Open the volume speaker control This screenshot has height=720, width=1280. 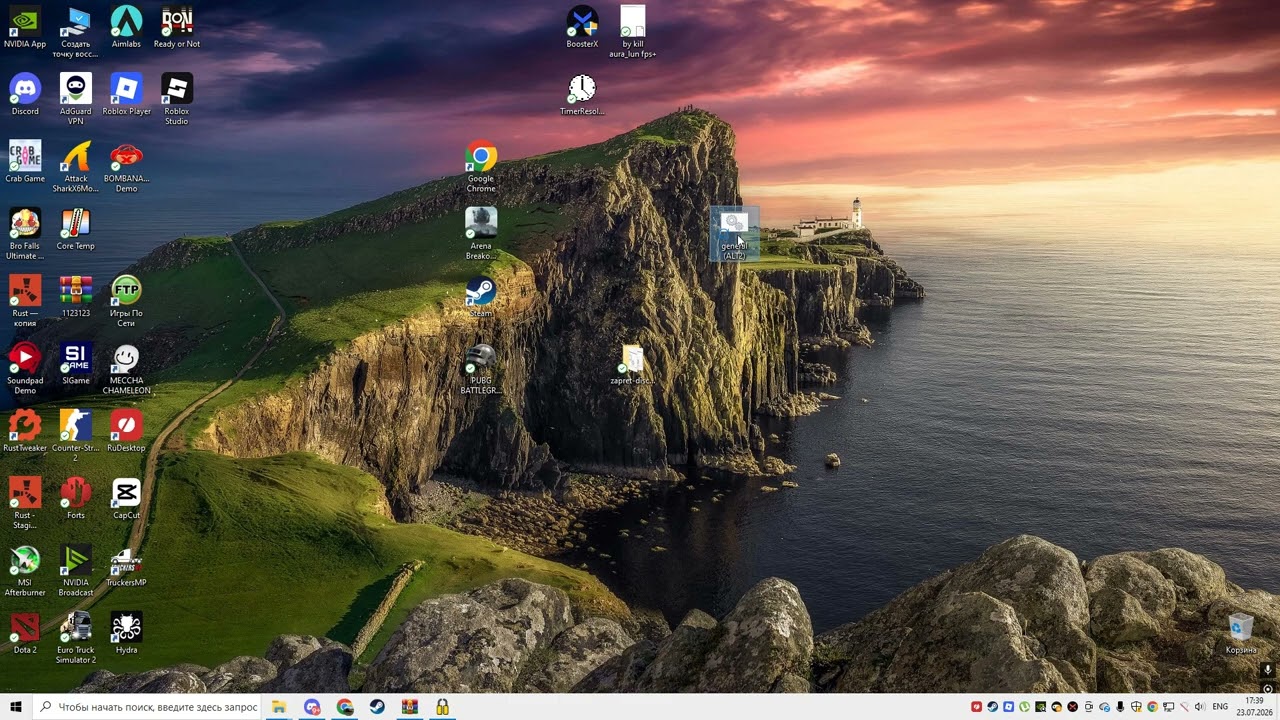click(1200, 707)
